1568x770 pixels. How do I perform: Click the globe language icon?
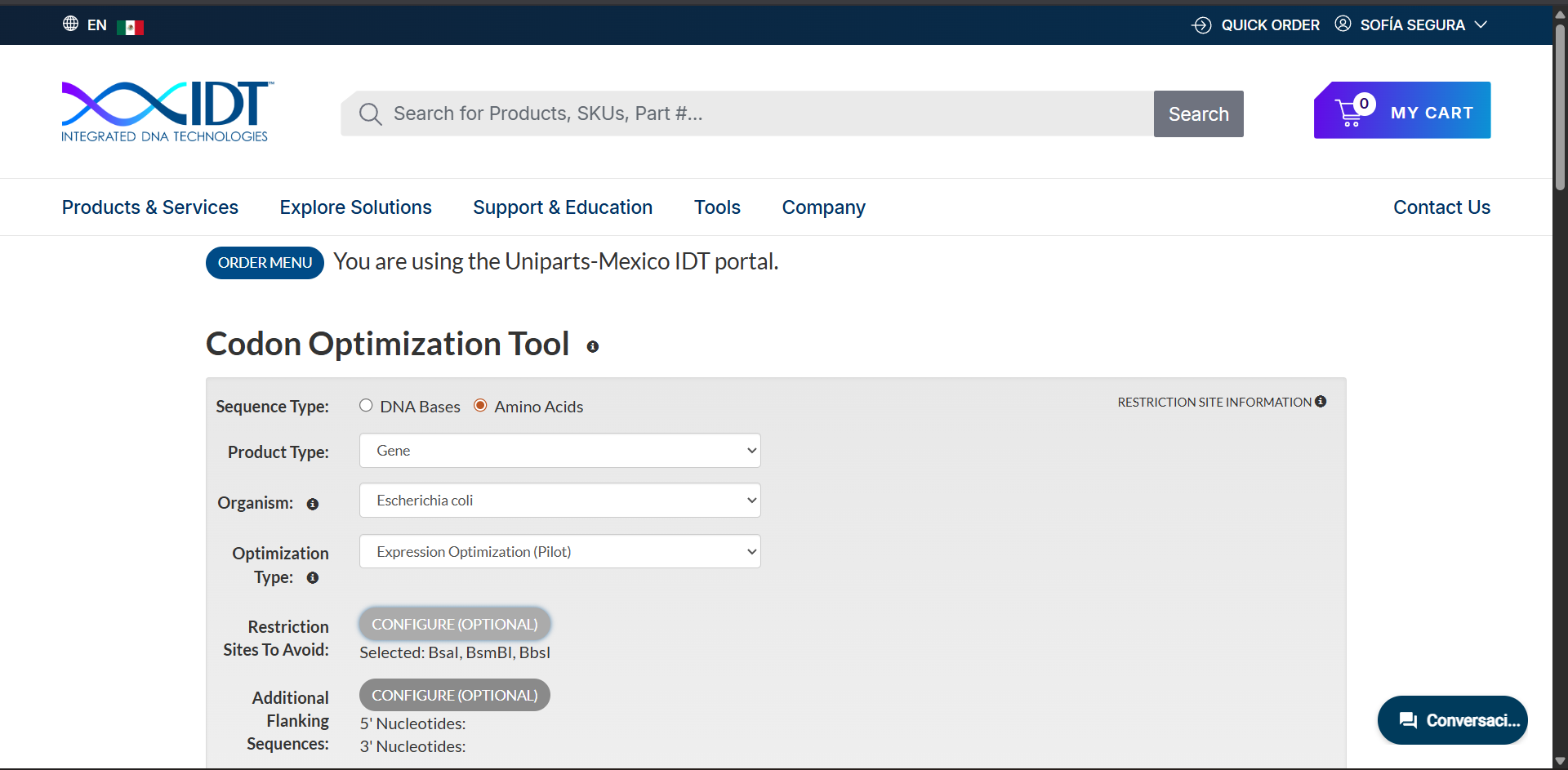click(71, 24)
